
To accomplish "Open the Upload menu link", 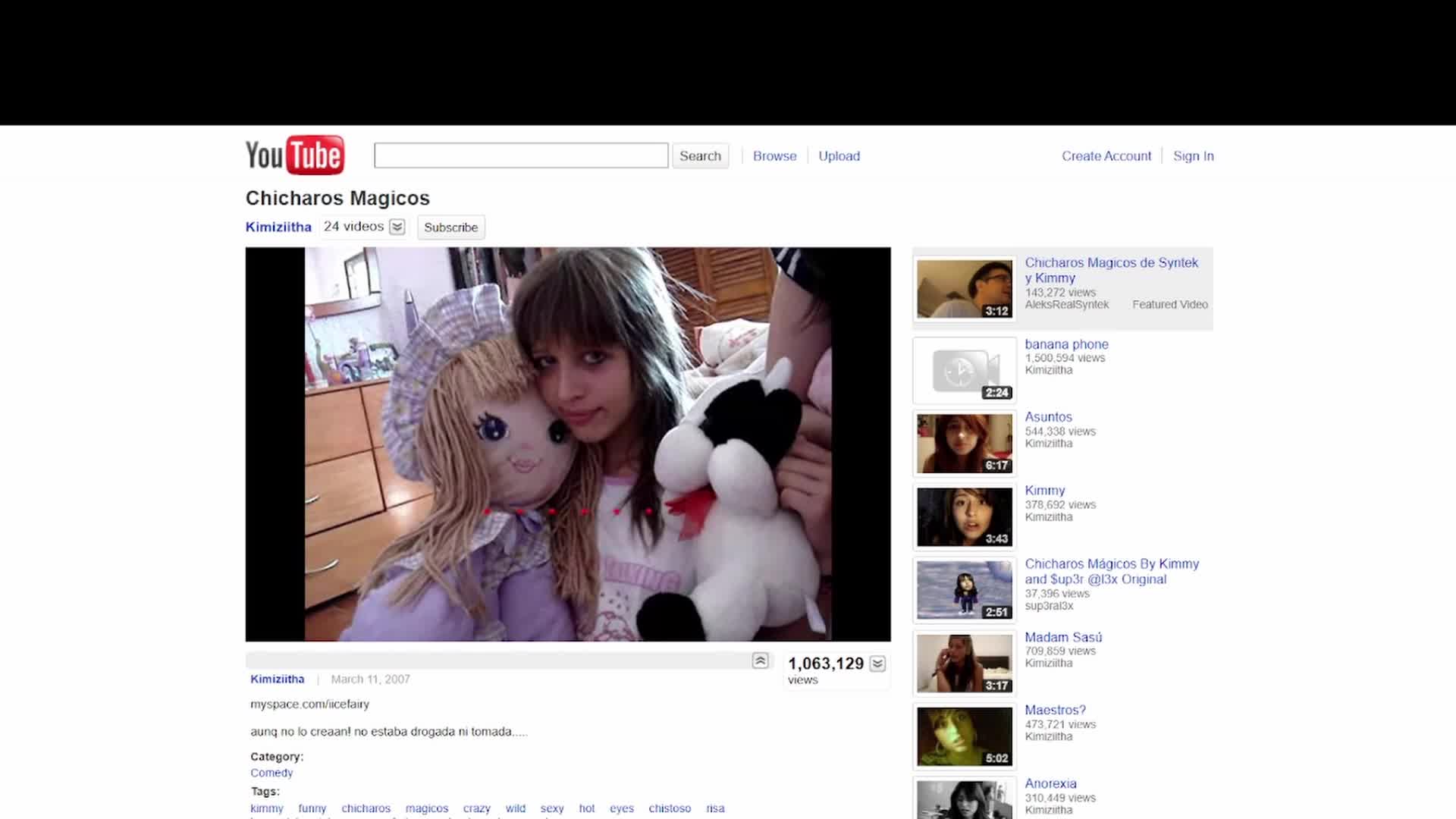I will click(x=839, y=155).
